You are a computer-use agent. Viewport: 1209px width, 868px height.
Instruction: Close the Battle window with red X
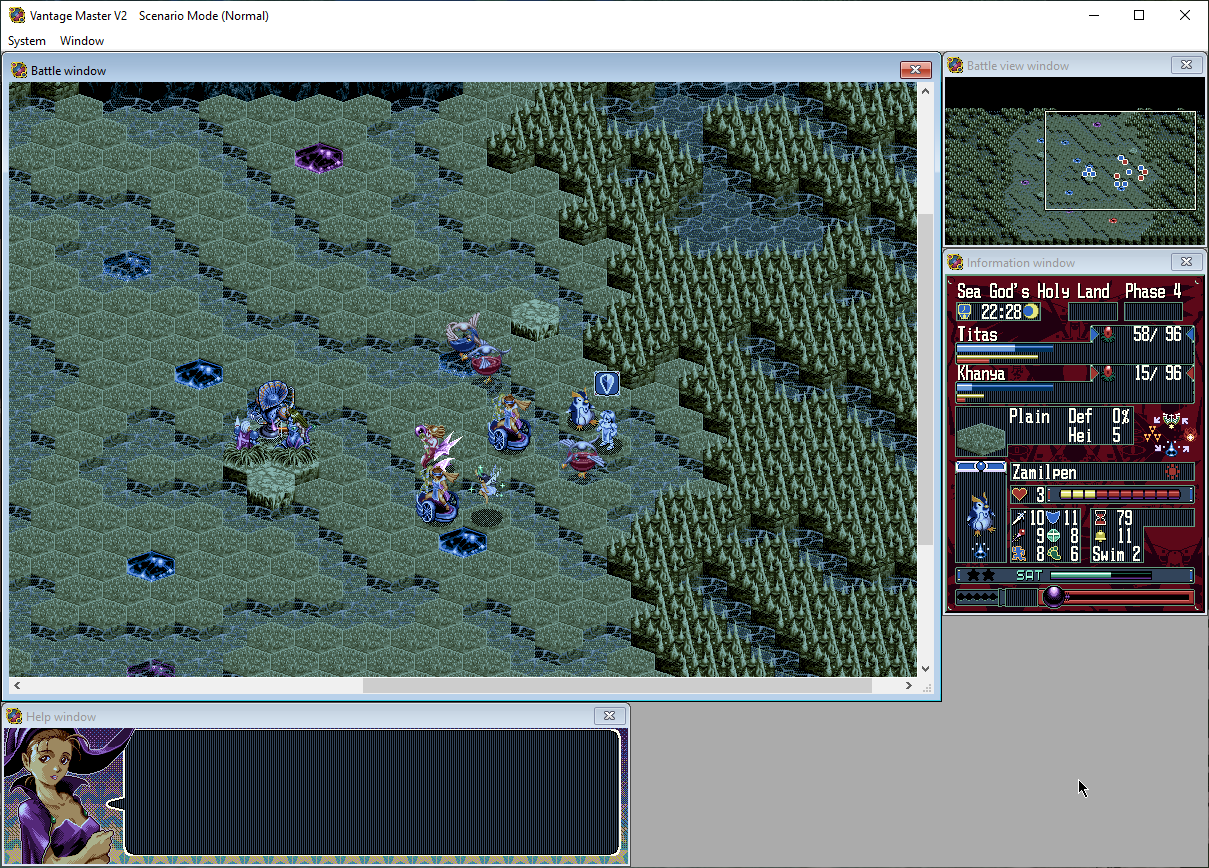tap(915, 69)
